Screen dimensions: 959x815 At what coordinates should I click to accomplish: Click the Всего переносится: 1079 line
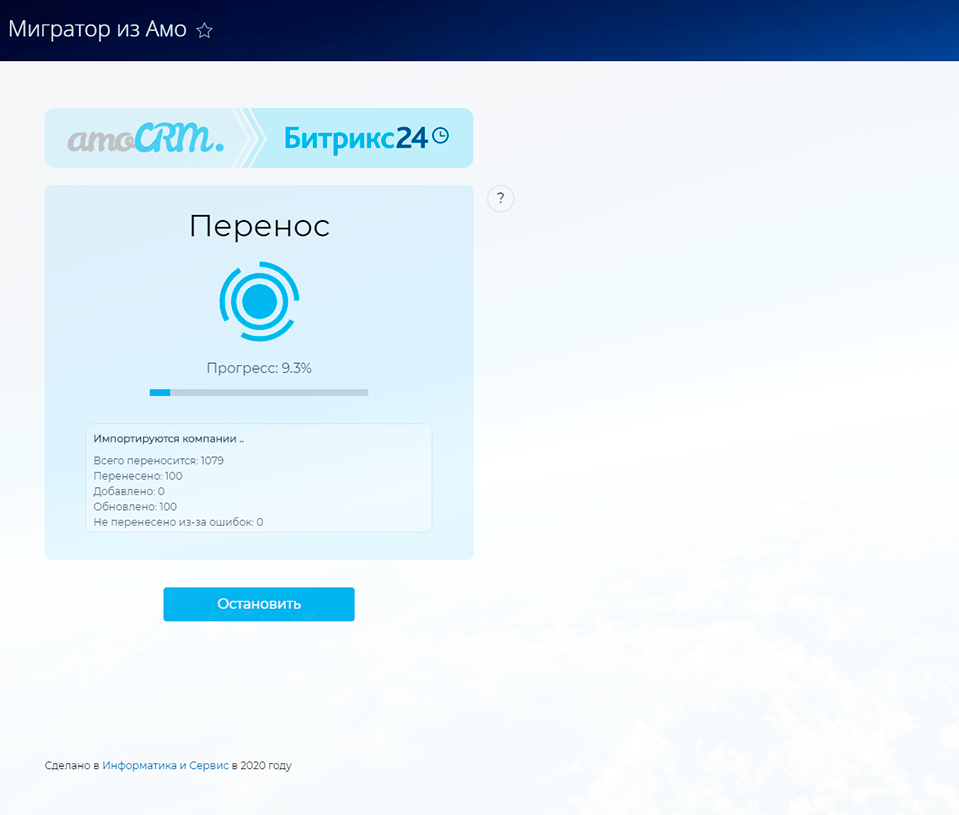pos(158,461)
